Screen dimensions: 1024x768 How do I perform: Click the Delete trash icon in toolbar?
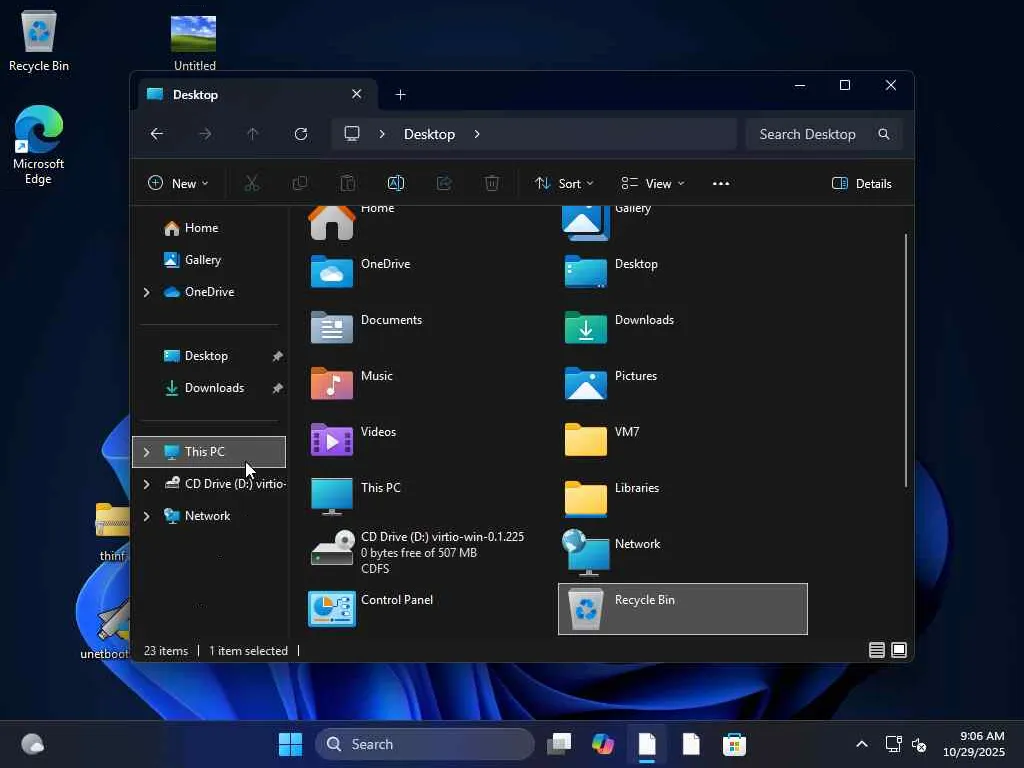coord(492,183)
